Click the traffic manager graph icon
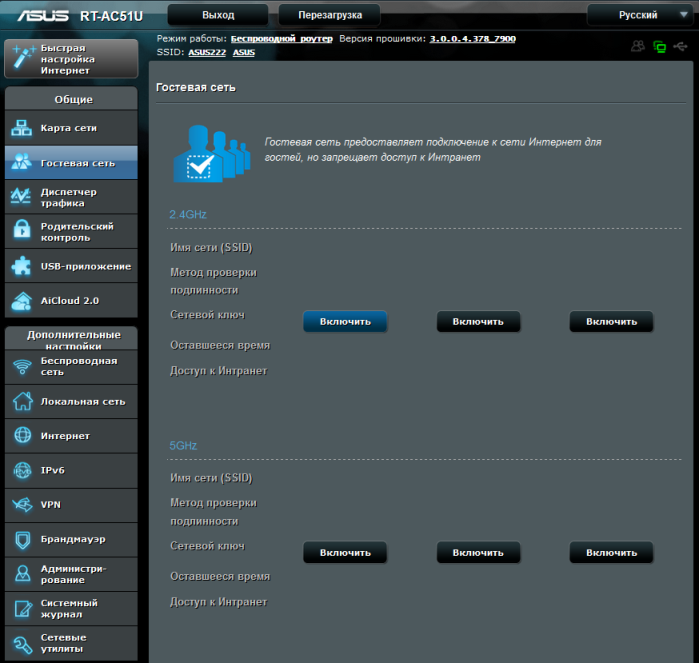 pyautogui.click(x=21, y=196)
